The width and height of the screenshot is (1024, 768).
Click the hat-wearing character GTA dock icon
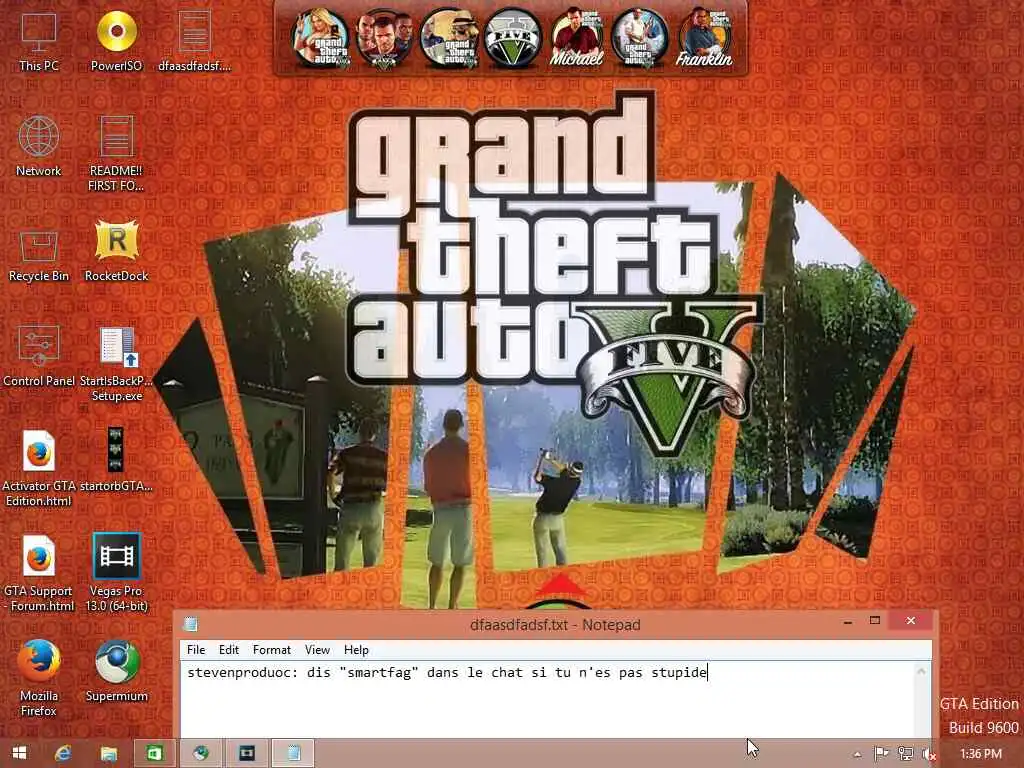click(448, 39)
